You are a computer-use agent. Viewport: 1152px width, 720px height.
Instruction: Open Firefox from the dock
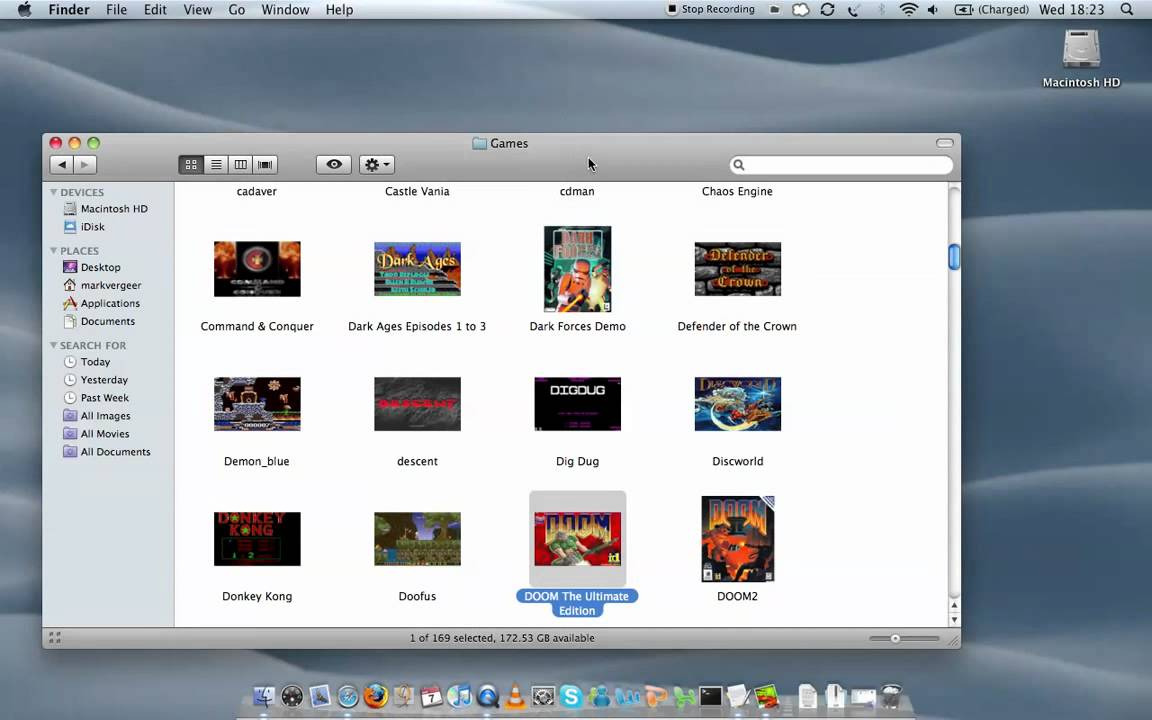[375, 695]
